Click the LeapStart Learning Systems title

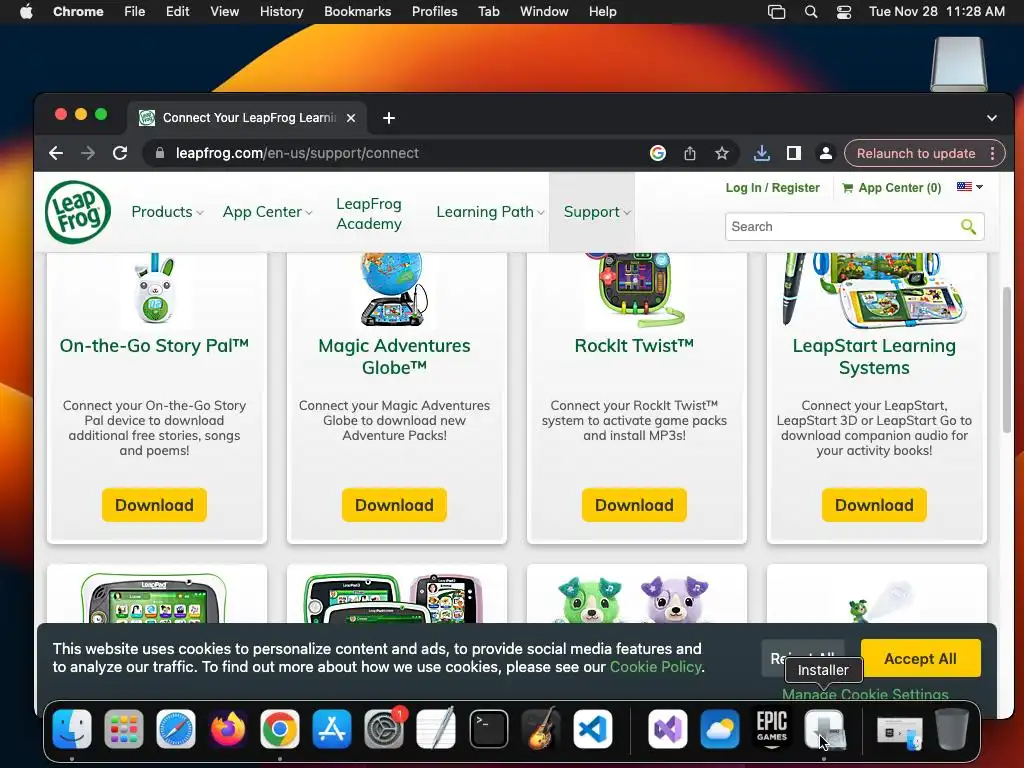874,357
